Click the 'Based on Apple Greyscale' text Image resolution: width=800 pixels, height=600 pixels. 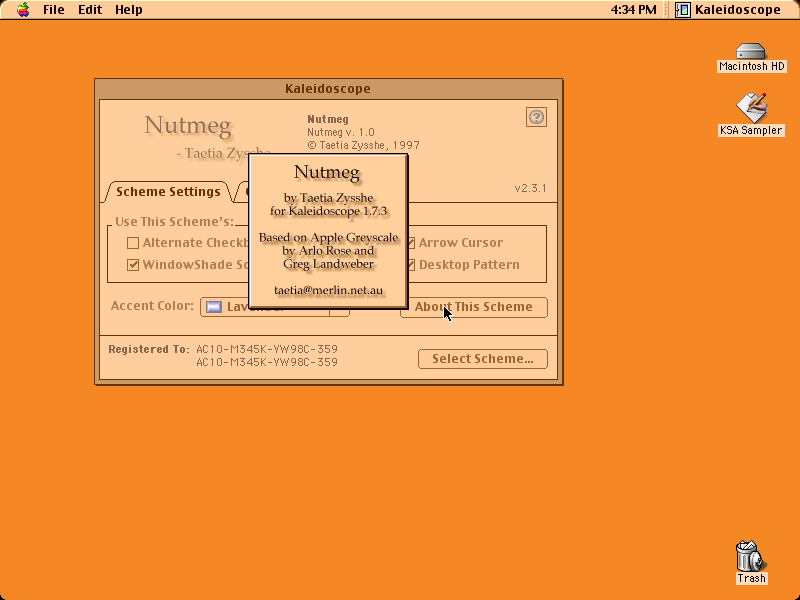328,238
